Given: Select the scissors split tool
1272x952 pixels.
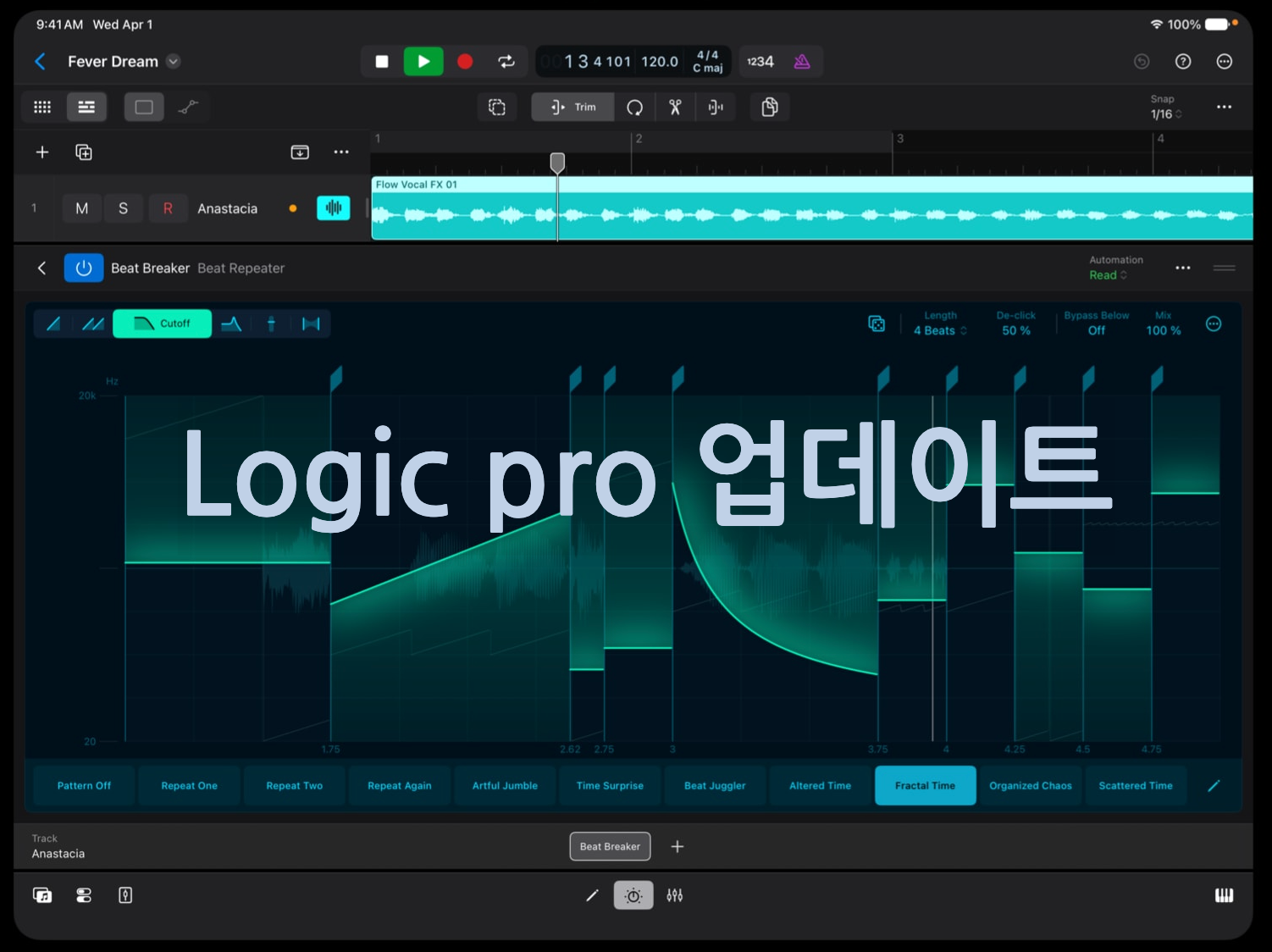Looking at the screenshot, I should (x=675, y=107).
